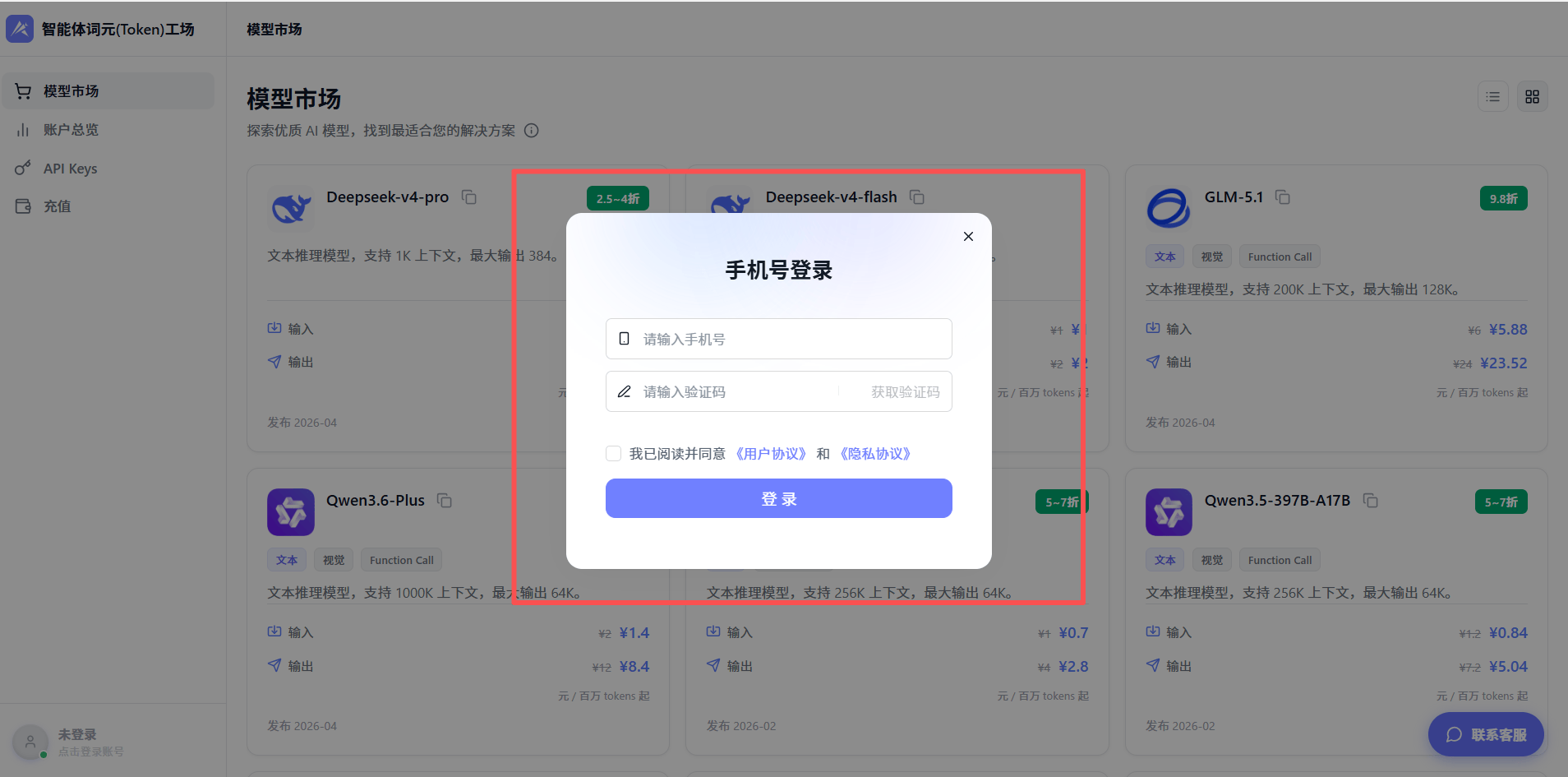Tick the agreement checkbox
The height and width of the screenshot is (777, 1568).
point(613,454)
